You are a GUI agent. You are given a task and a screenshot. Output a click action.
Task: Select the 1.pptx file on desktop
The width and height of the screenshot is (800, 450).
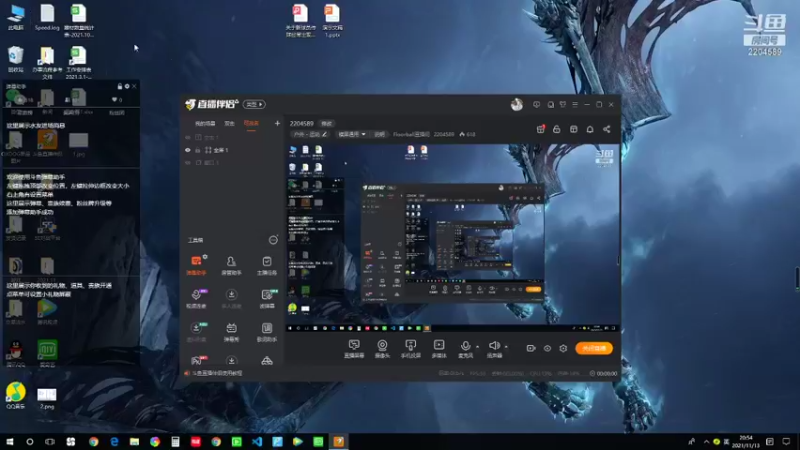point(332,21)
